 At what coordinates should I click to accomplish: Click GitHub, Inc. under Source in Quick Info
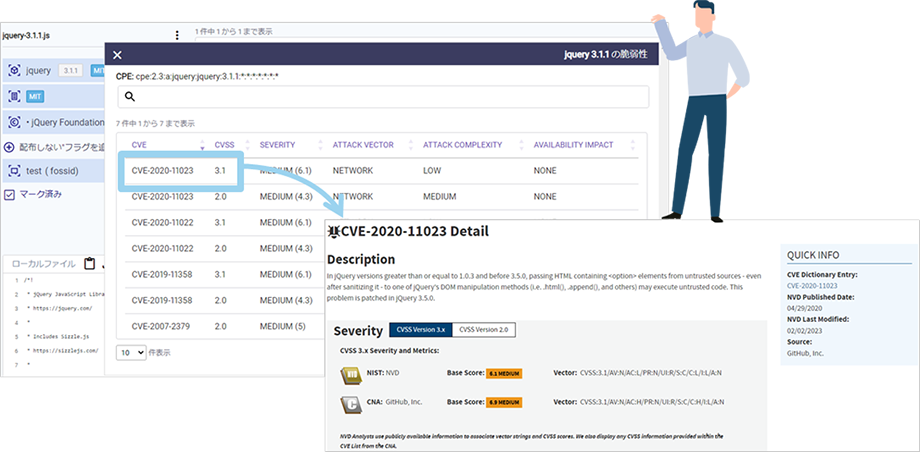pos(803,353)
